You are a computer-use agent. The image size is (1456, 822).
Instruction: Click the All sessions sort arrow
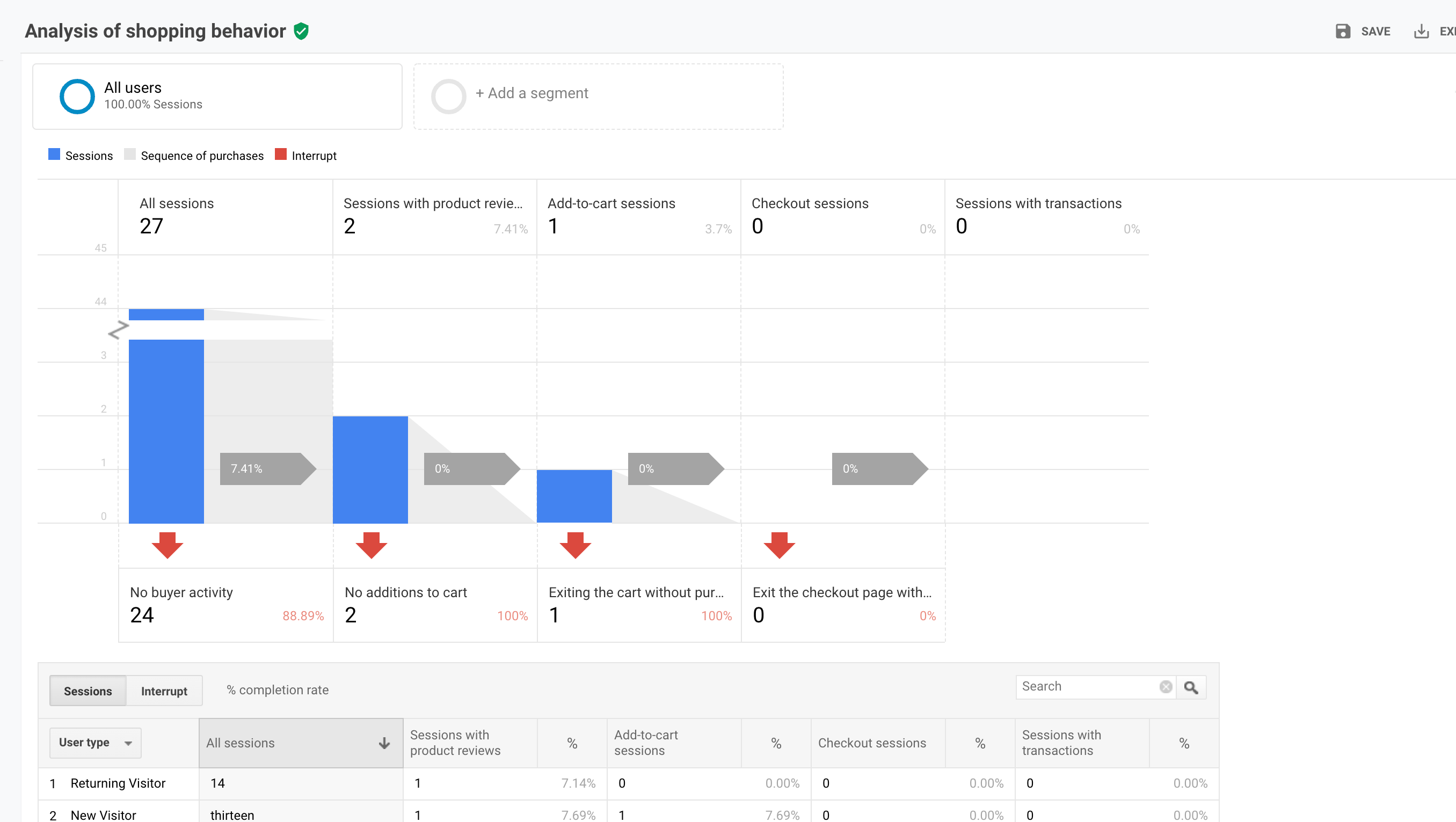click(384, 743)
